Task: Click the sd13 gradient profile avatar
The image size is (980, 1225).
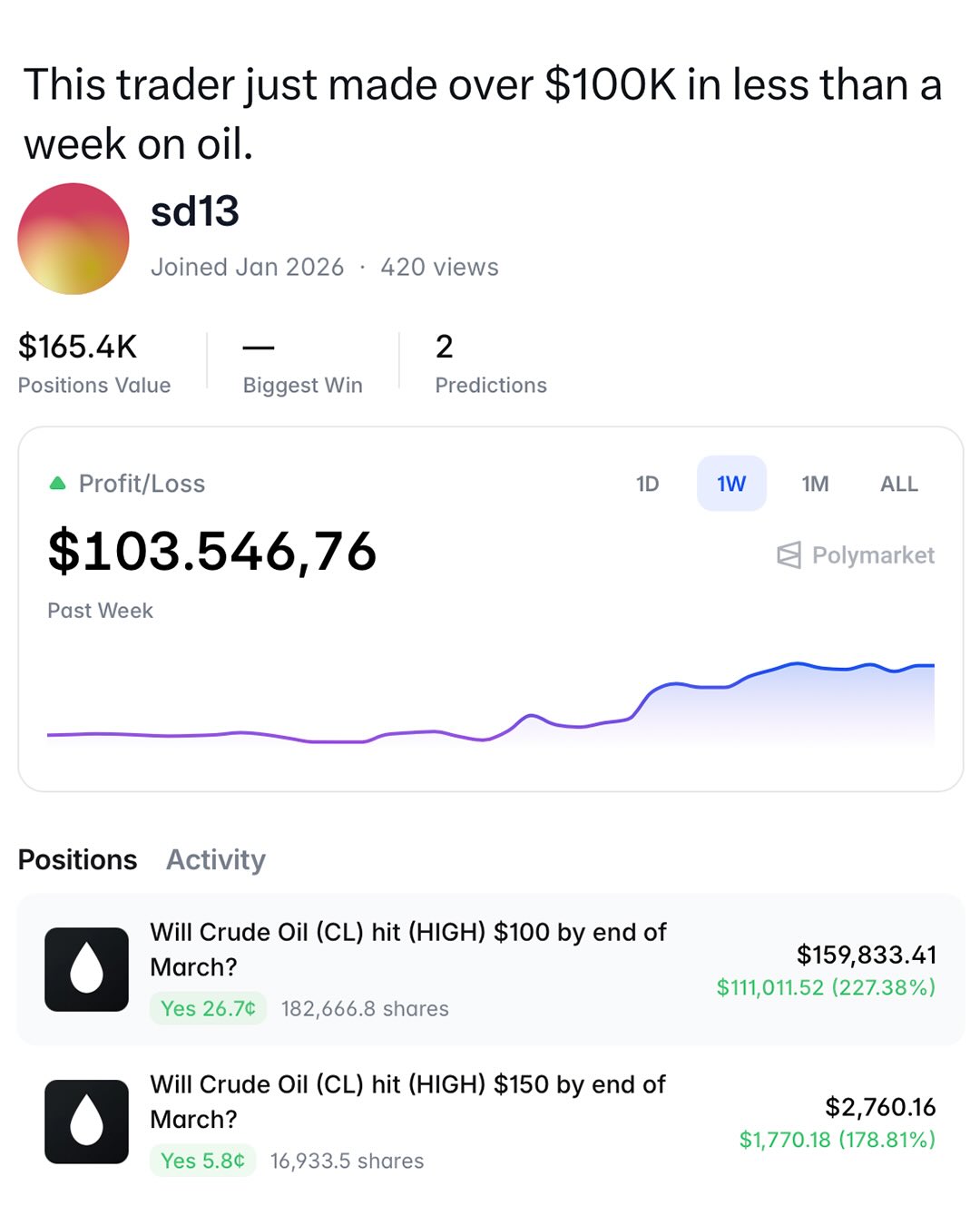Action: pyautogui.click(x=73, y=239)
